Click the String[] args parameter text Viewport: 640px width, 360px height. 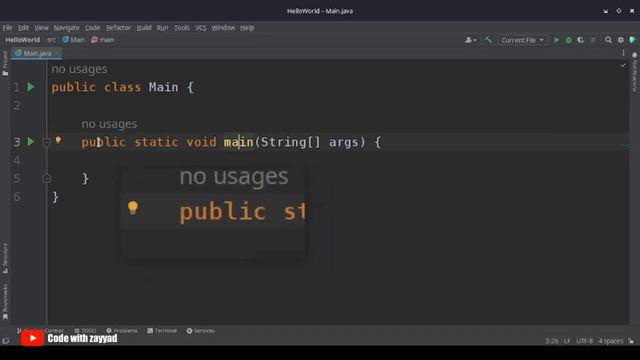[312, 142]
